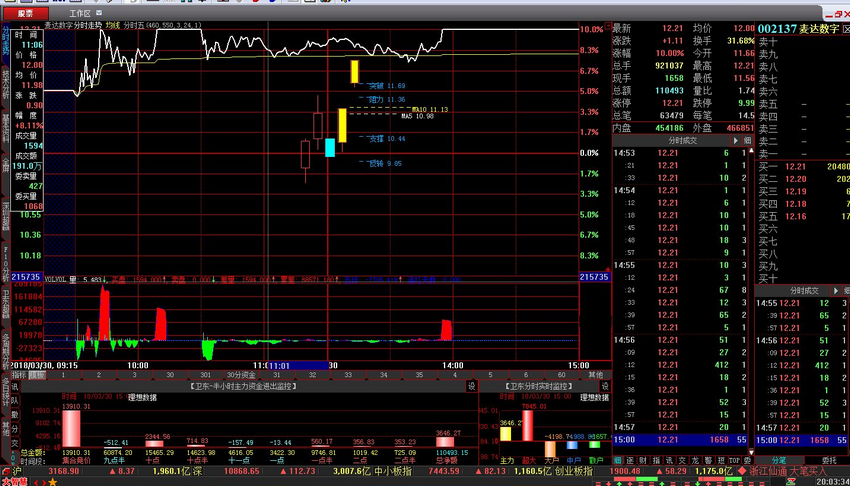Click the 讯 news tab under trade list
Screen dimensions: 850x486
pyautogui.click(x=669, y=460)
